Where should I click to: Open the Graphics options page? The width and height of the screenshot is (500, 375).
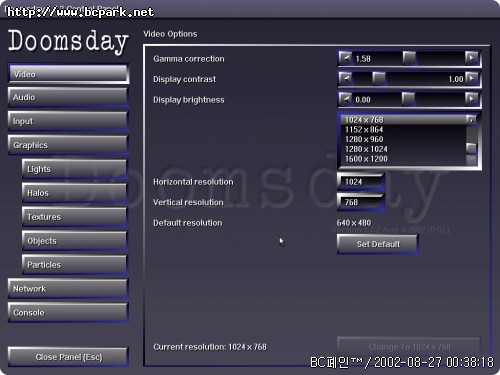point(68,145)
